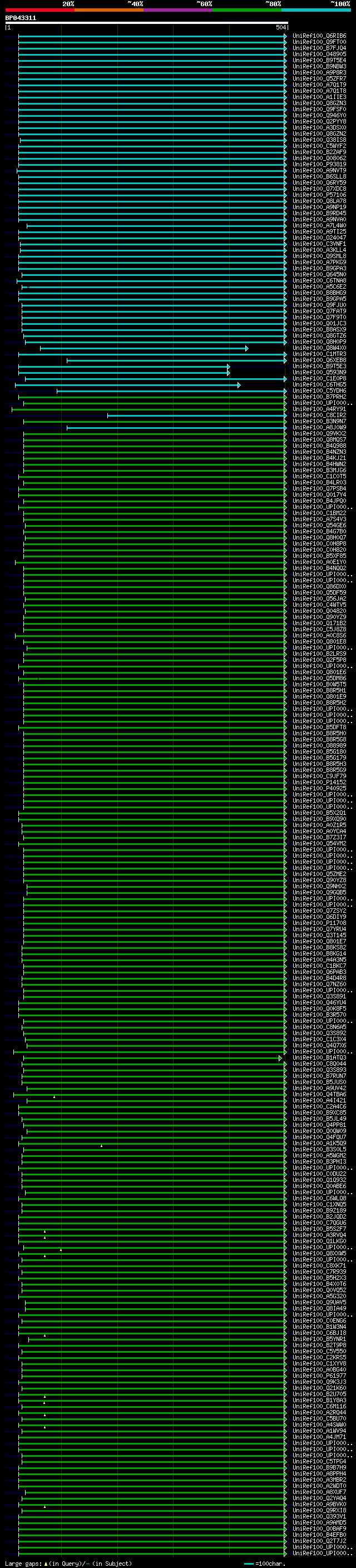This screenshot has height=1568, width=356.
Task: Select label UniRef100_C3VNF1
Action: pos(319,244)
